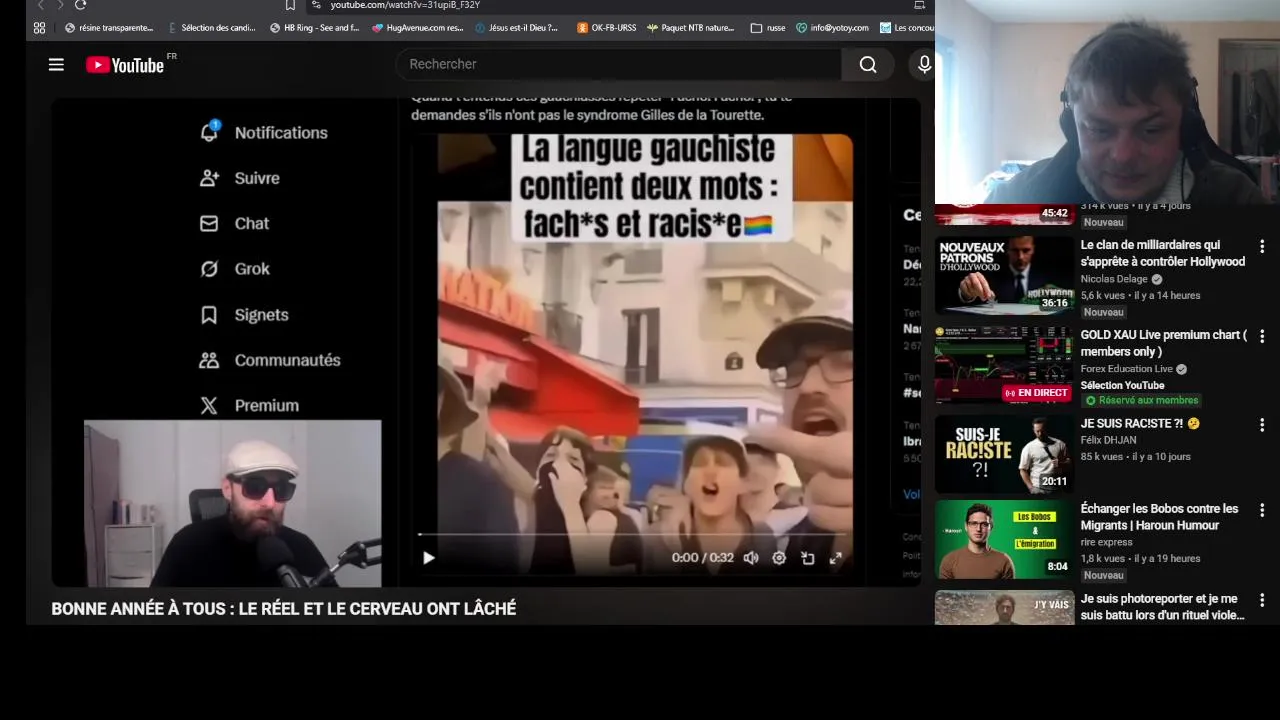Enter fullscreen on the embedded clip

835,558
